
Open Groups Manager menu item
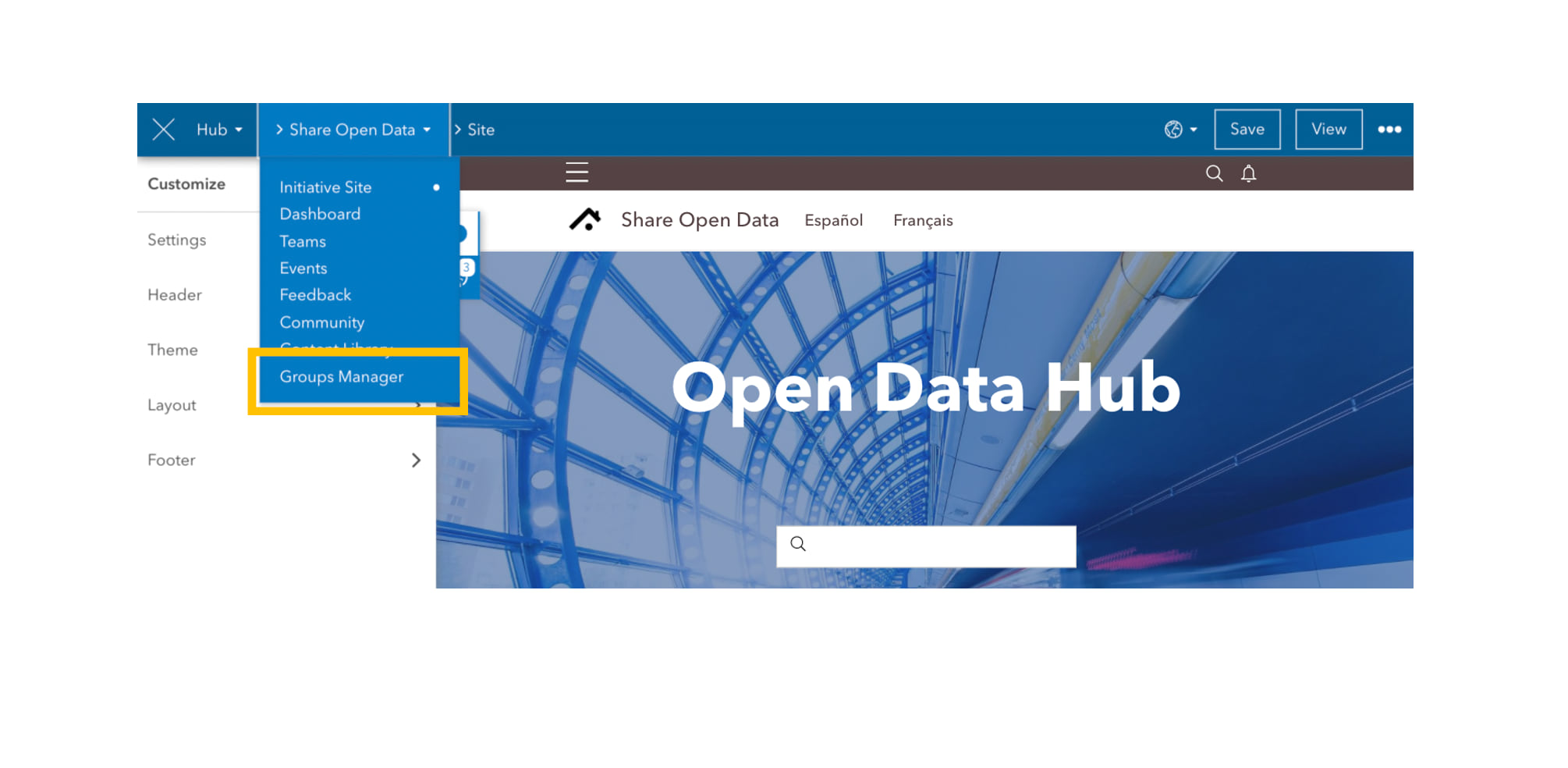pos(342,377)
